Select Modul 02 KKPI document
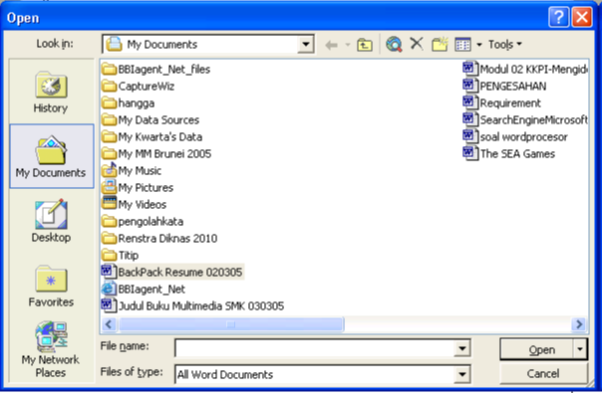This screenshot has height=393, width=602. (x=525, y=69)
